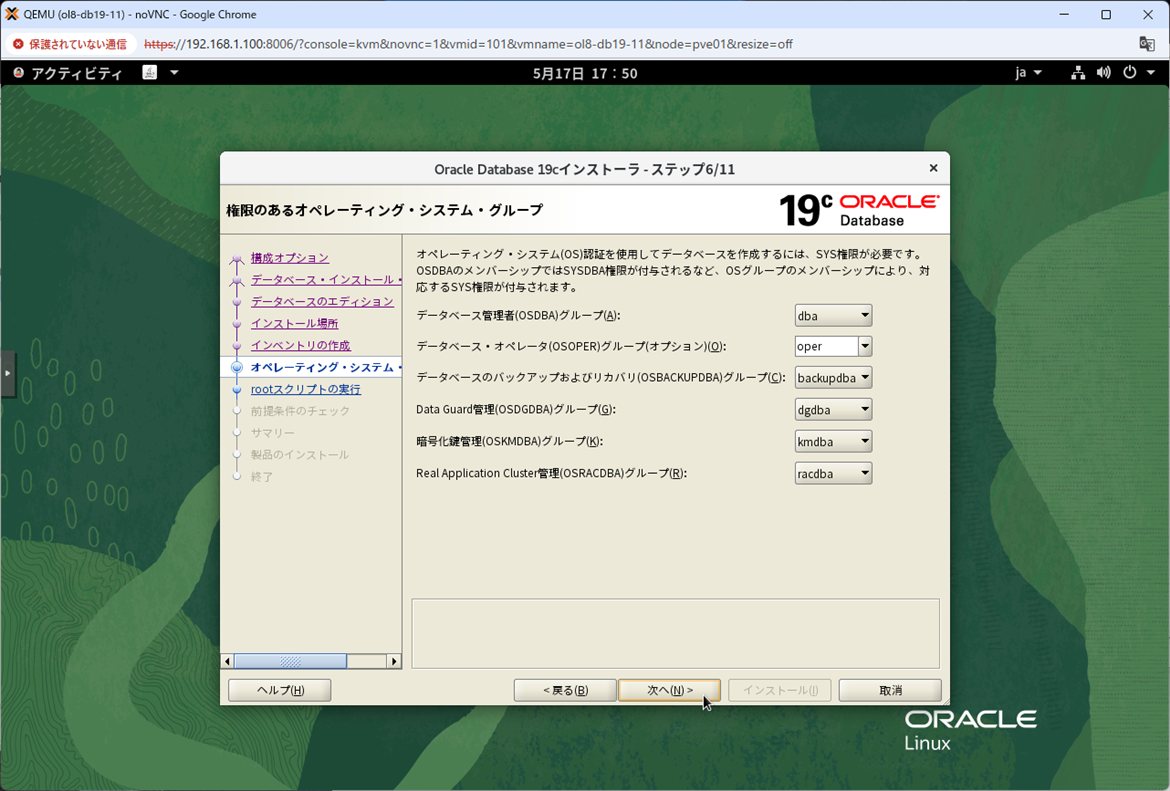Click the 次へ(N) next button
1170x791 pixels.
[669, 690]
